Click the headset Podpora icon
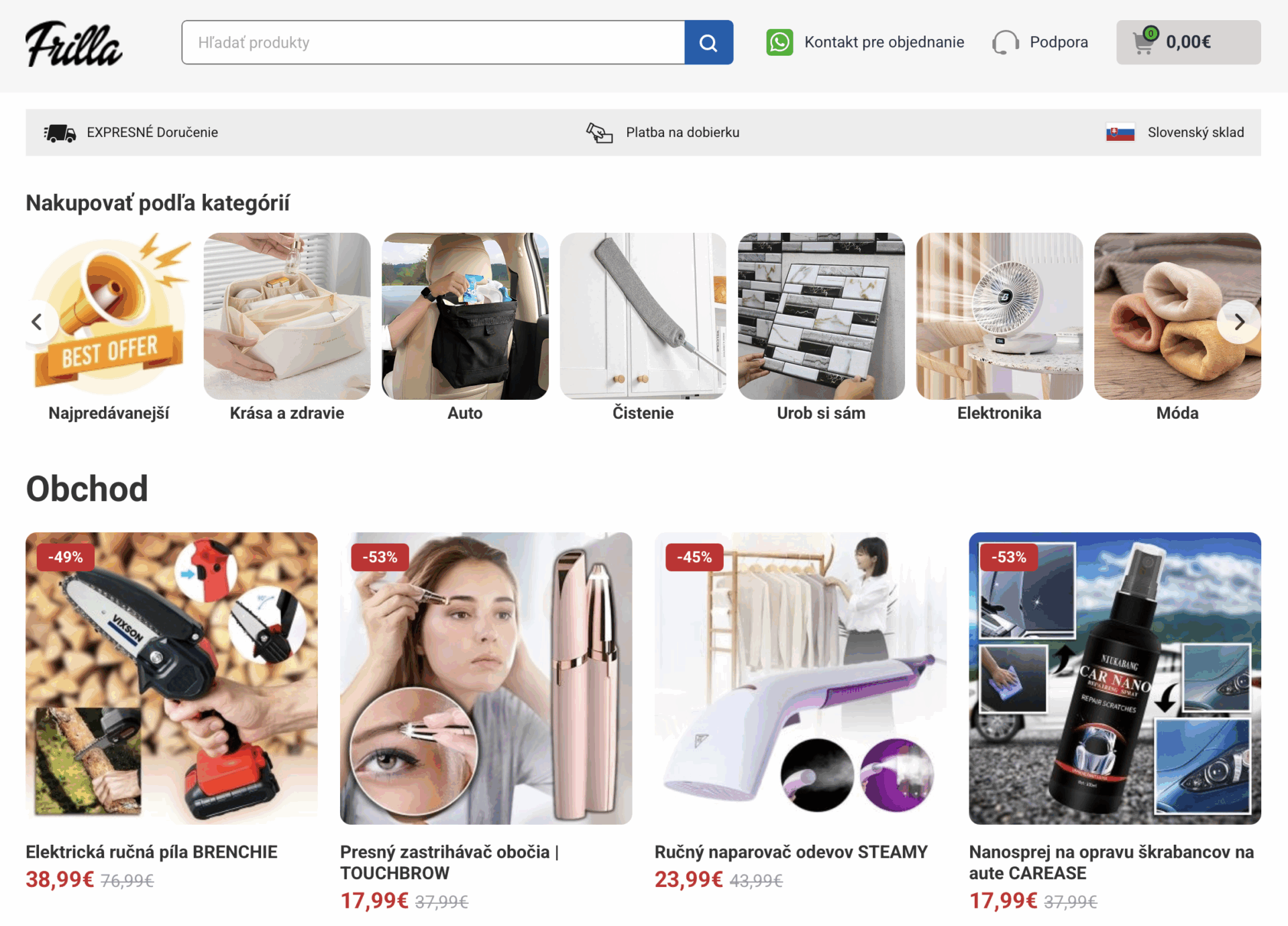Viewport: 1288px width, 926px height. pos(1005,42)
